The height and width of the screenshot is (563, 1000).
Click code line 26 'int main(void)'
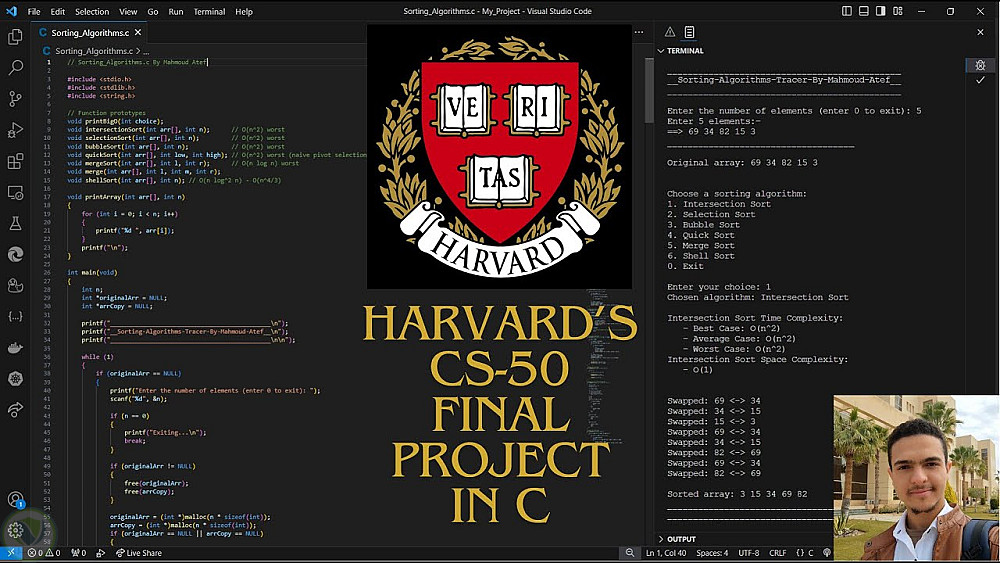click(x=92, y=272)
